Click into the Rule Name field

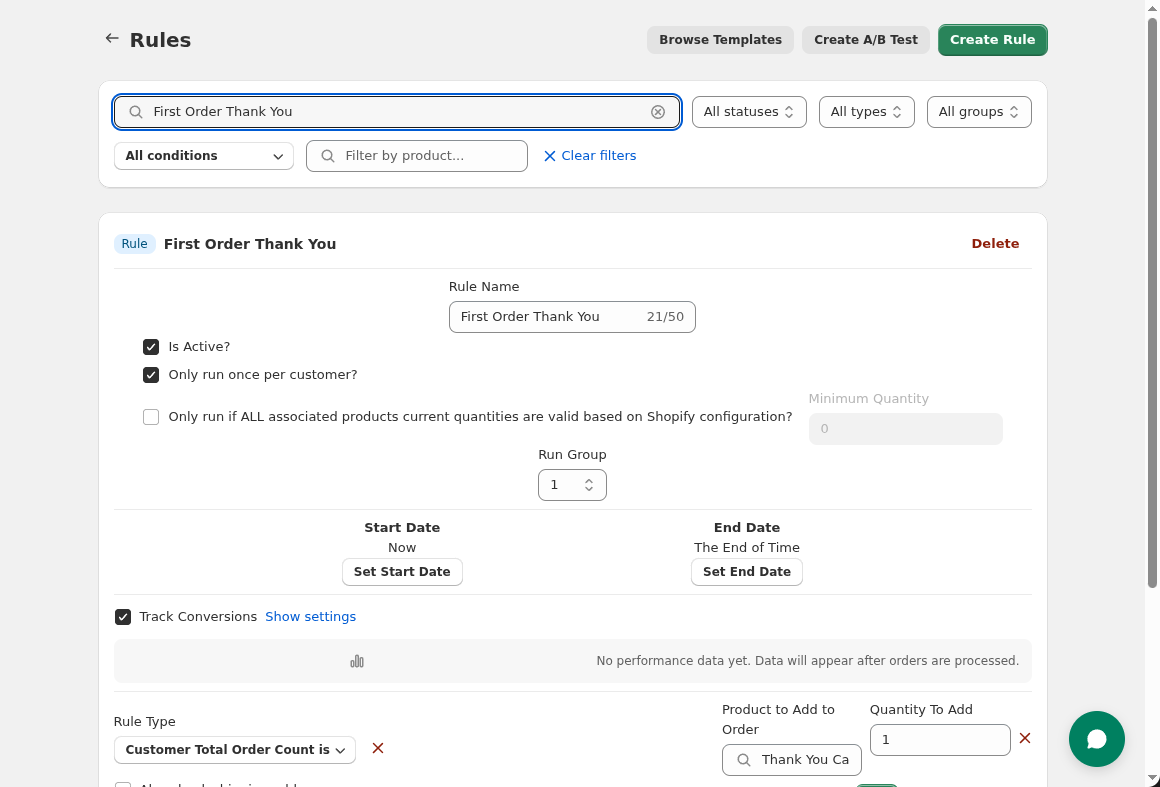(572, 317)
